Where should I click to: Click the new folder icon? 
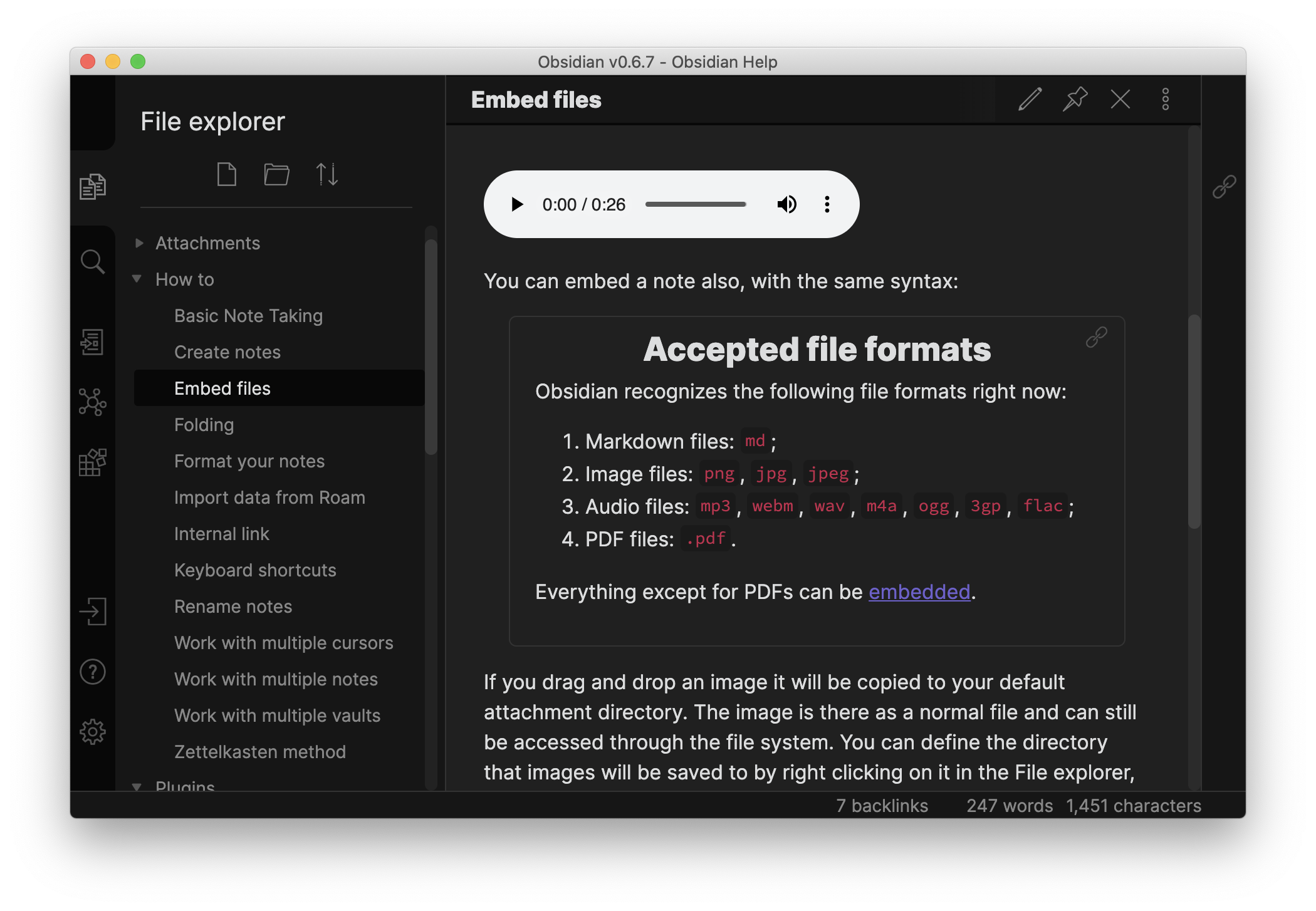(x=276, y=174)
